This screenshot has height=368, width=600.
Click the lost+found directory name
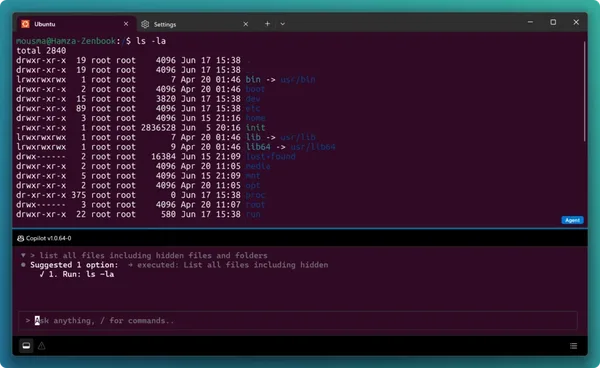pos(270,156)
